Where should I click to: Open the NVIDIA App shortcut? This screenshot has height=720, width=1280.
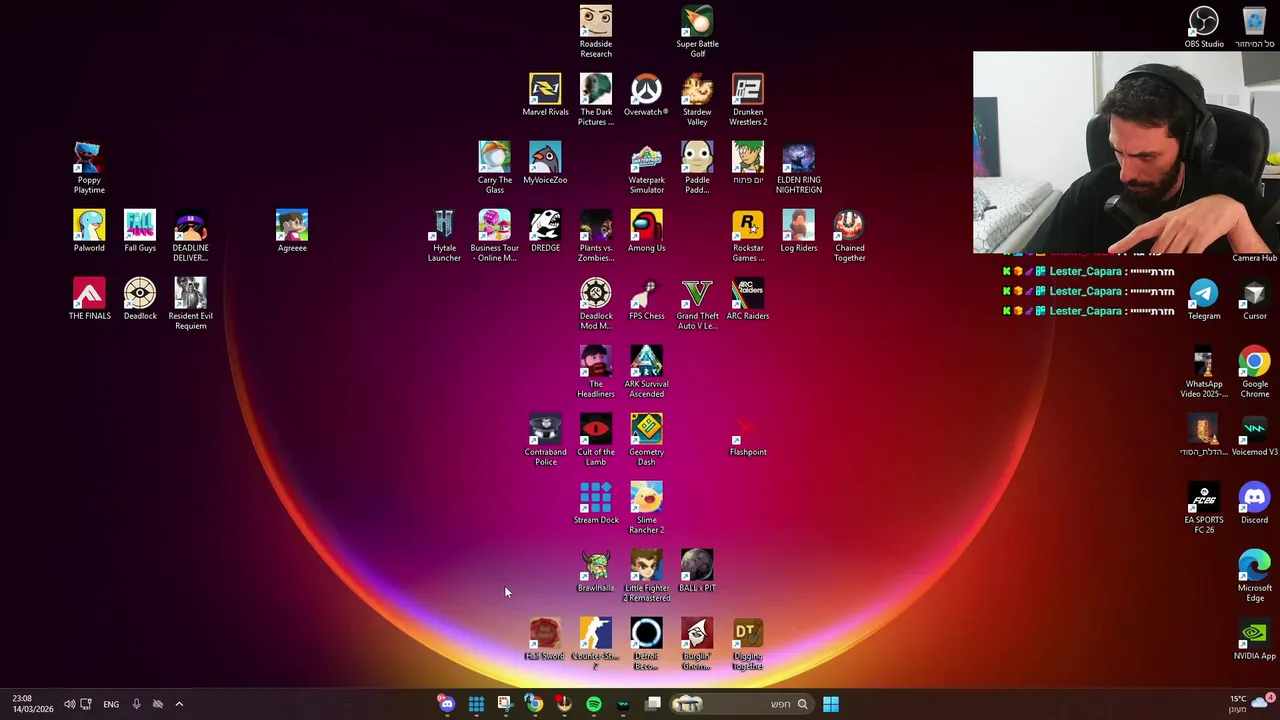point(1254,639)
